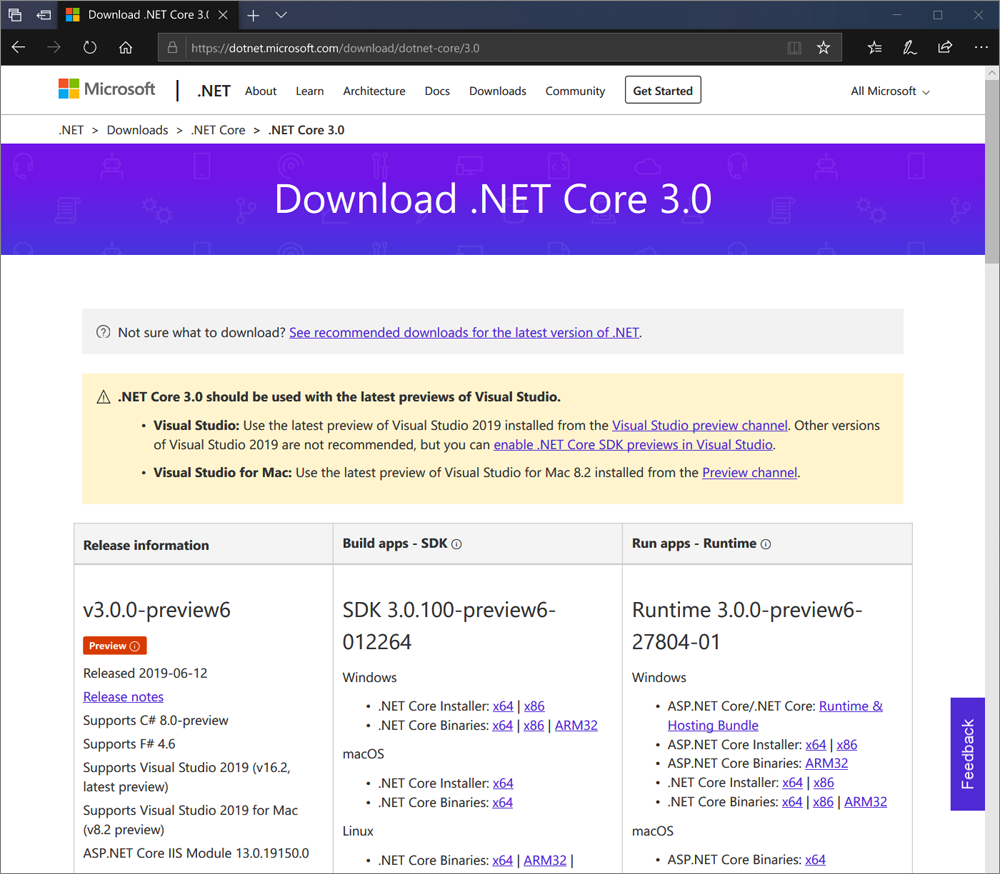Download SDK Windows .NET Core Installer x64
The width and height of the screenshot is (1000, 874).
coord(503,706)
